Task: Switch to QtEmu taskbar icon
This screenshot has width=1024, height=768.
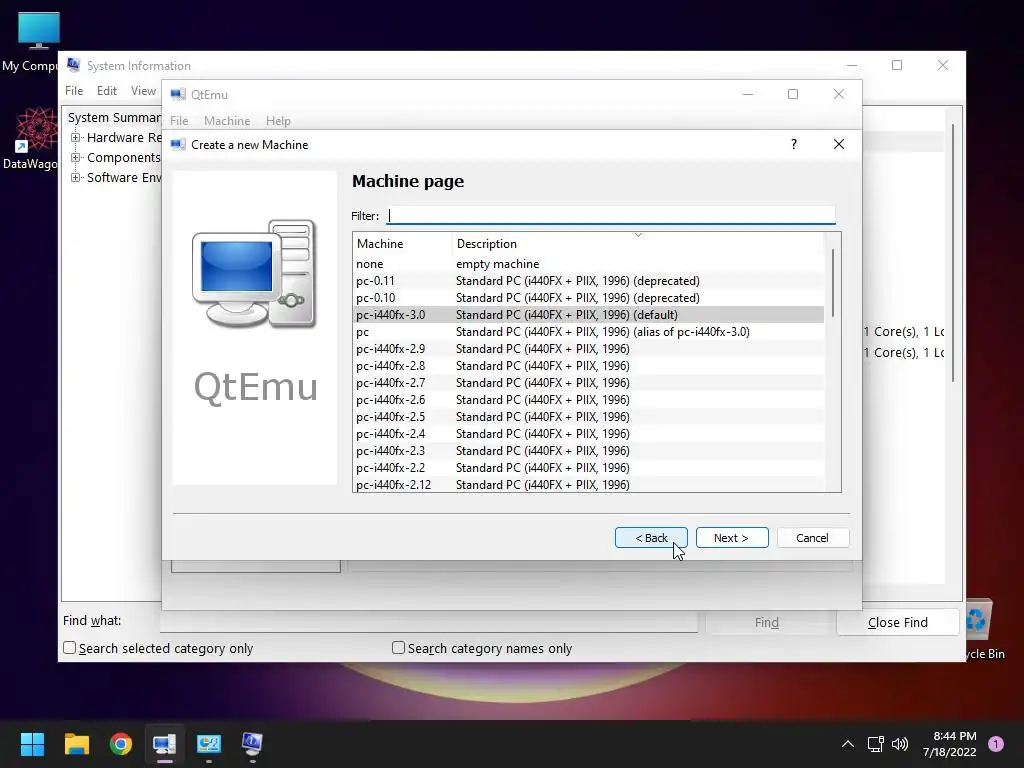Action: click(165, 743)
